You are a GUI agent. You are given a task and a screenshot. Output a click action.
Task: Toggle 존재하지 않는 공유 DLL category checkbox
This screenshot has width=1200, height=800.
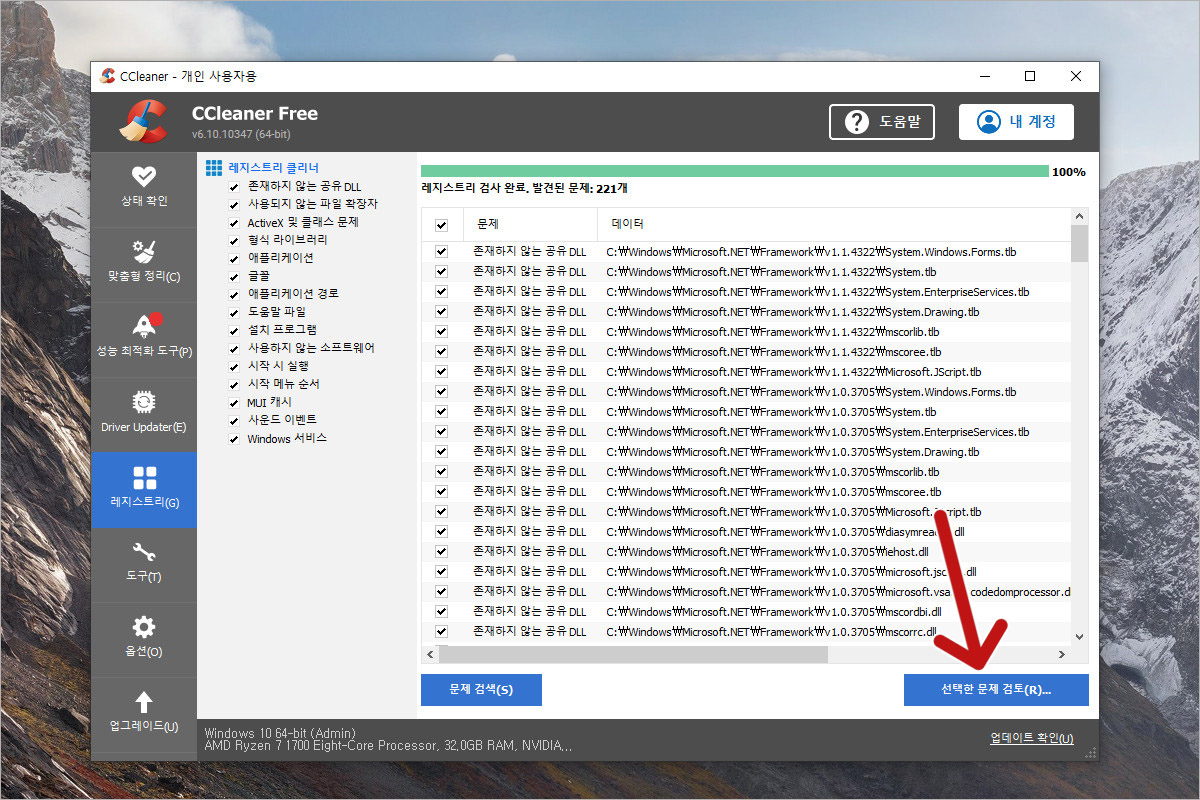pos(234,187)
